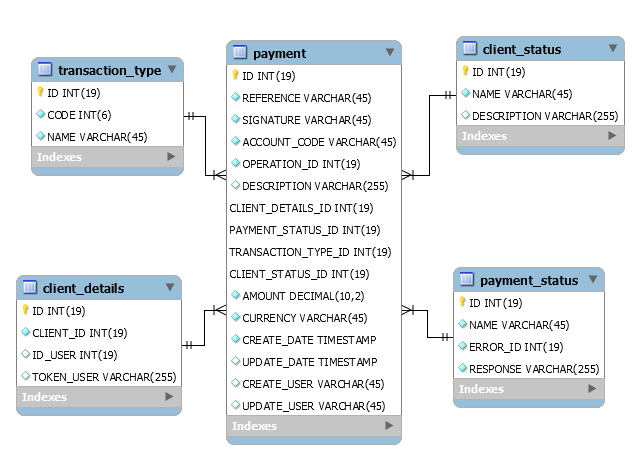Click the transaction_type table icon
This screenshot has height=463, width=636.
point(45,69)
